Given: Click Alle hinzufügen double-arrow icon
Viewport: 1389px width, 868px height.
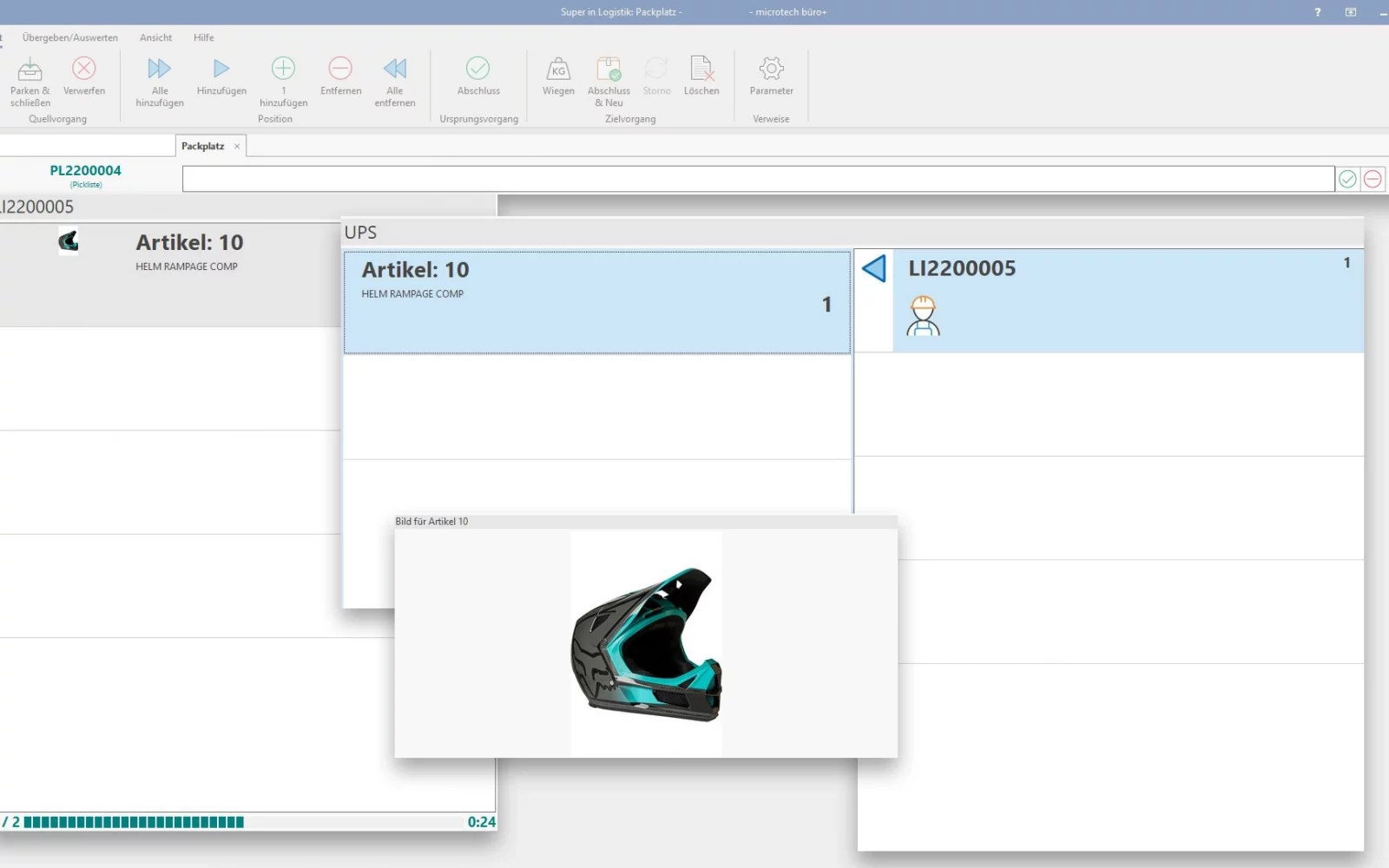Looking at the screenshot, I should [x=160, y=69].
